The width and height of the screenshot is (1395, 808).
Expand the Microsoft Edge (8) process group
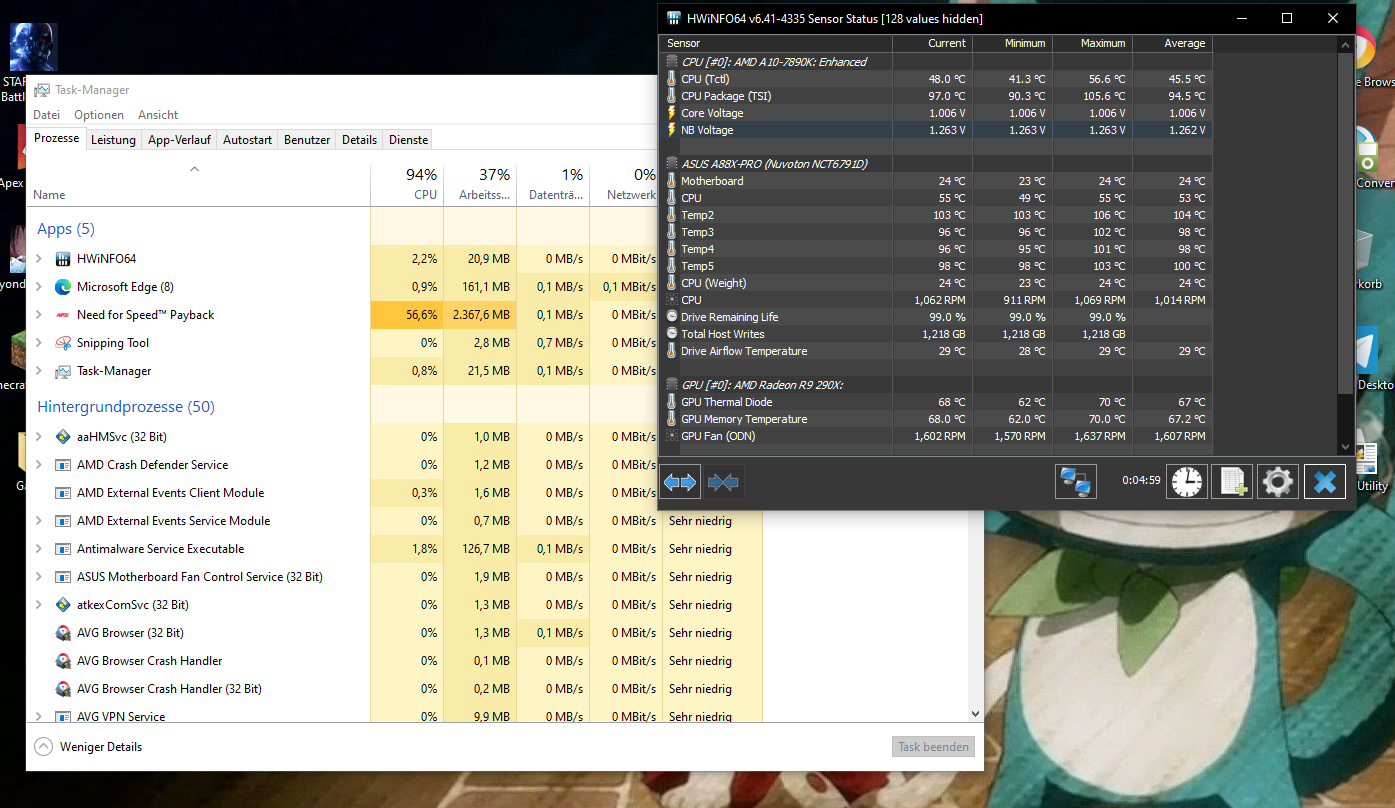pyautogui.click(x=39, y=287)
